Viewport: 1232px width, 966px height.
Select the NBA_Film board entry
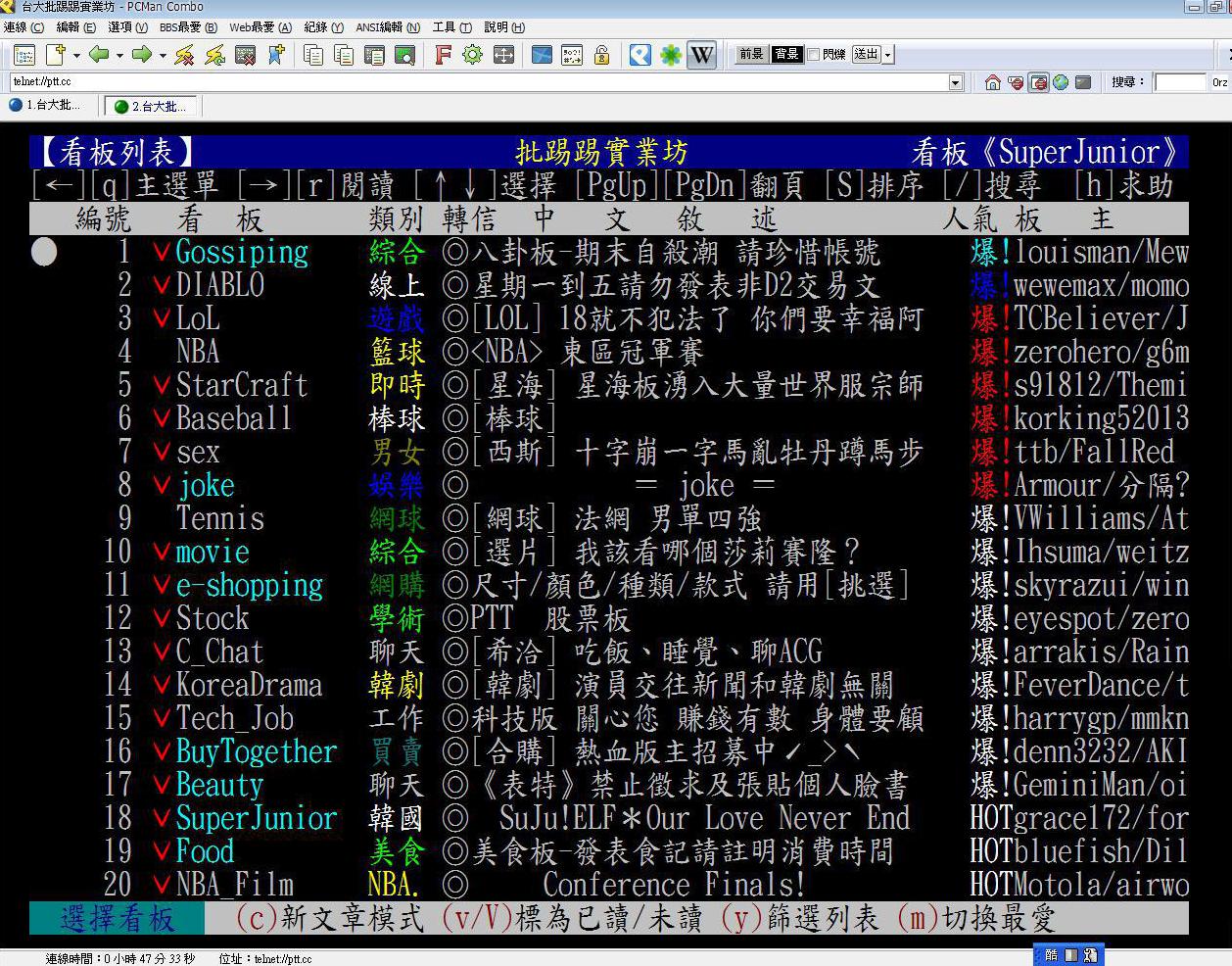coord(235,886)
